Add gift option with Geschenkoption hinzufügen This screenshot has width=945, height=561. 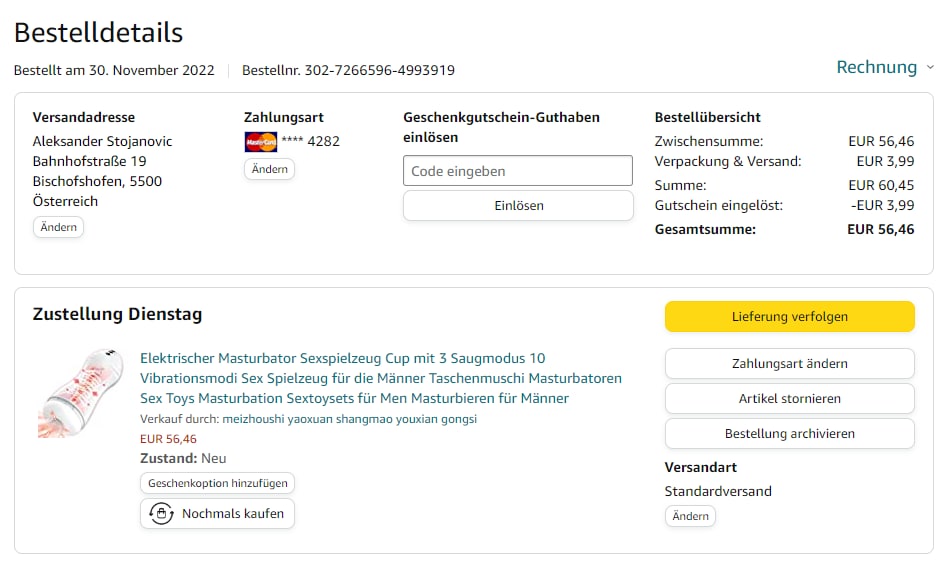217,483
